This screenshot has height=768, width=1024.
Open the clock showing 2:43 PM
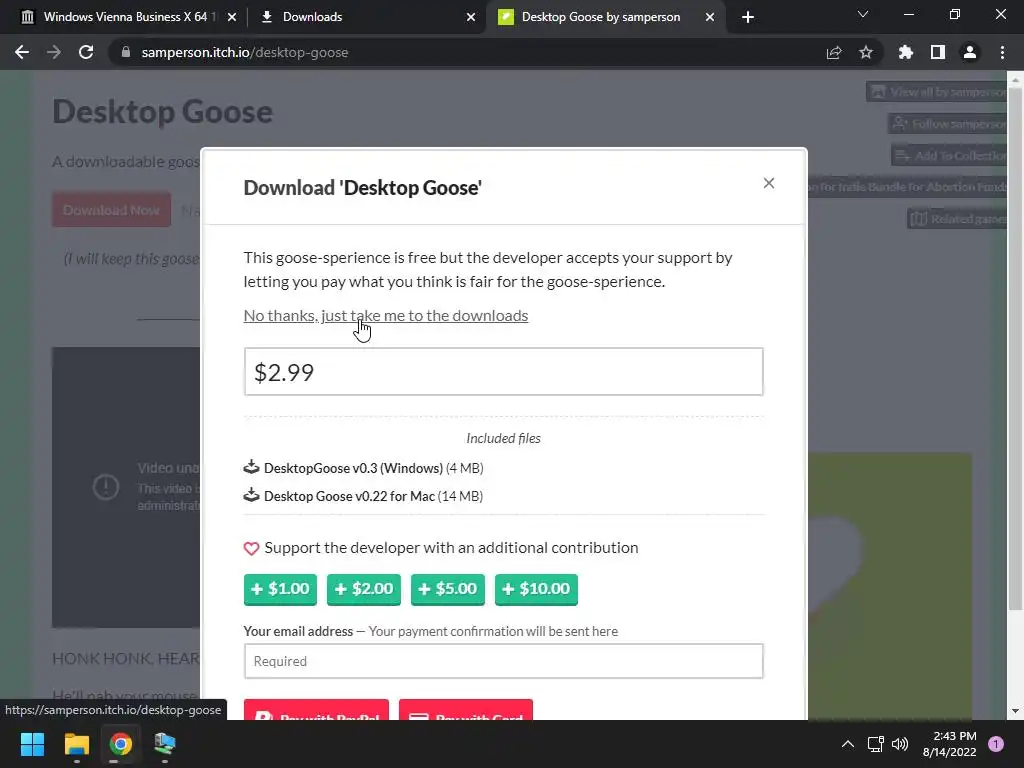click(950, 744)
